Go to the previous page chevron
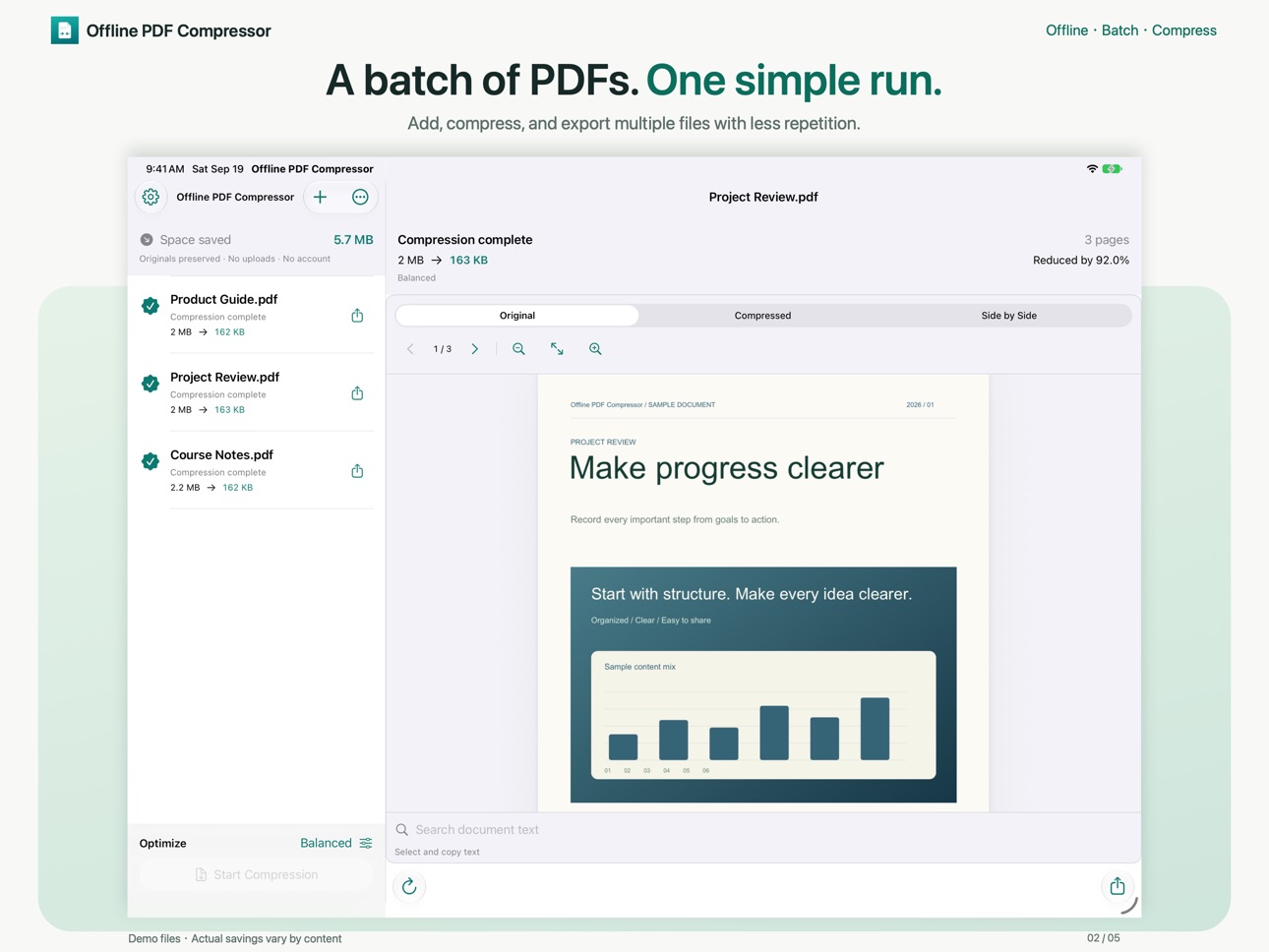 pyautogui.click(x=410, y=349)
